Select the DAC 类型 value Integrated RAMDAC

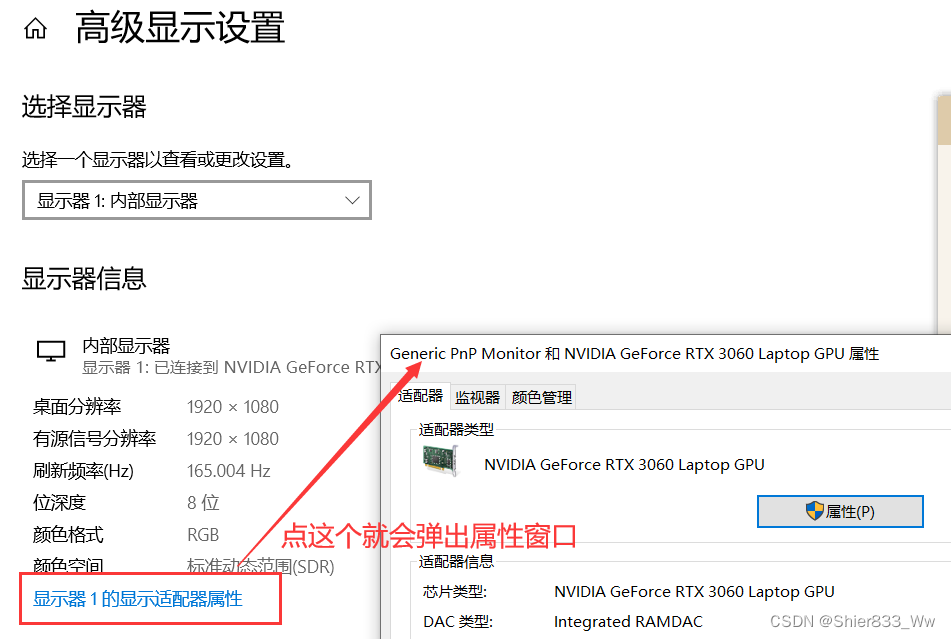[628, 622]
